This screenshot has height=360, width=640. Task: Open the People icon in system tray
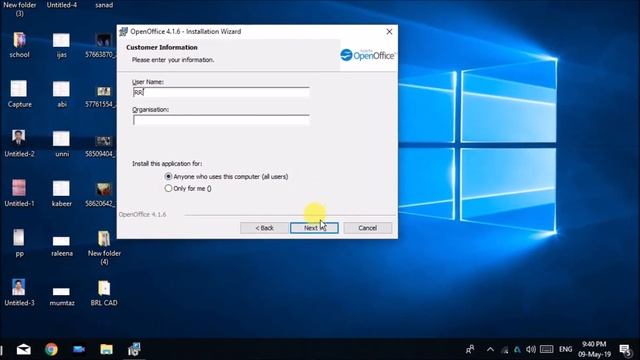[x=470, y=349]
